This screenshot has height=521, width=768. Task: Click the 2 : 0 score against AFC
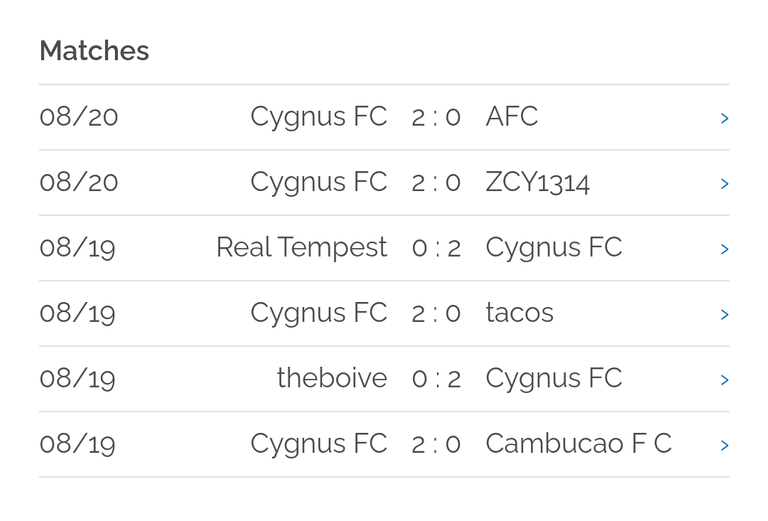[x=436, y=118]
